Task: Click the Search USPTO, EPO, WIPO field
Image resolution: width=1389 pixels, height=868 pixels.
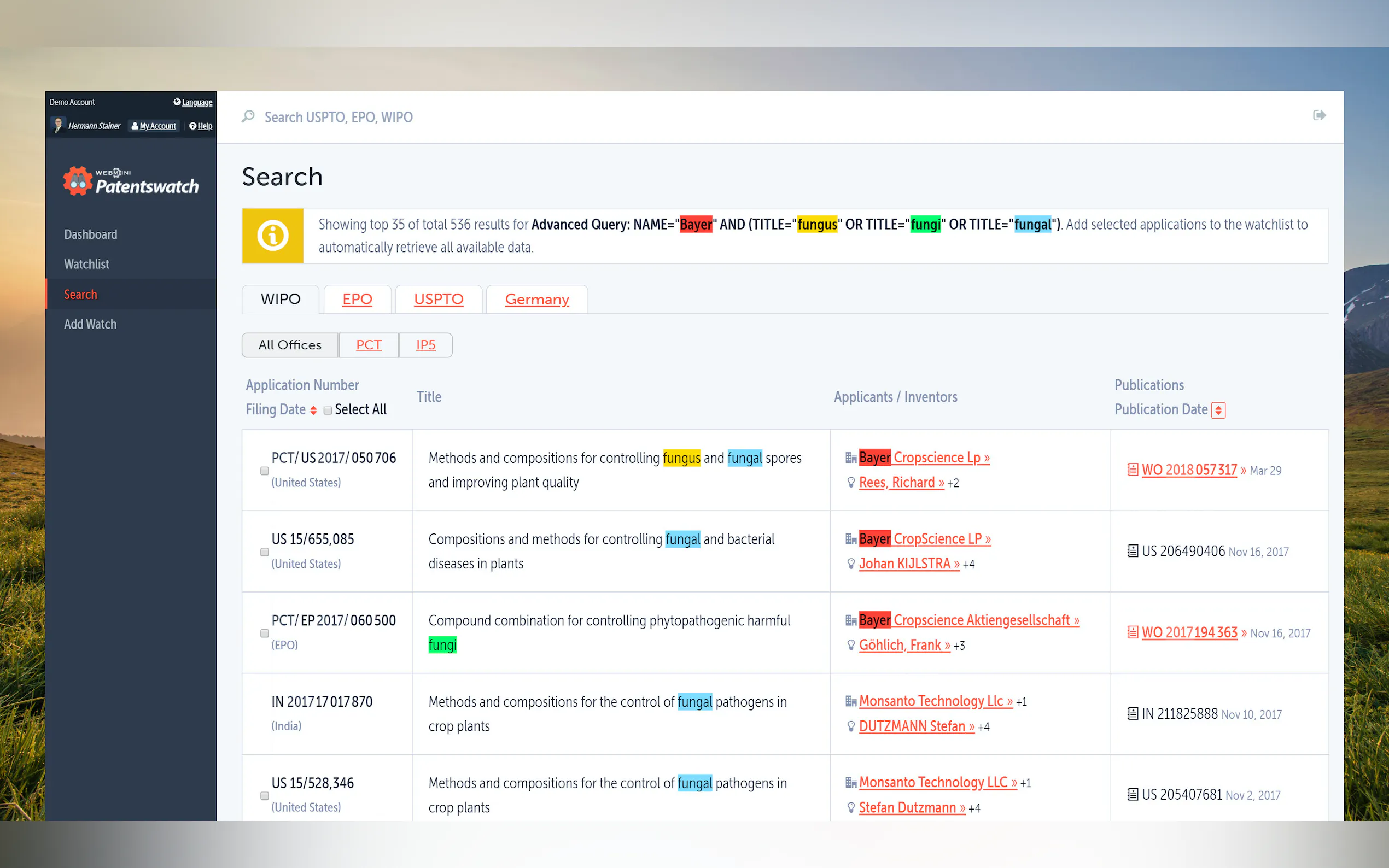Action: 338,117
